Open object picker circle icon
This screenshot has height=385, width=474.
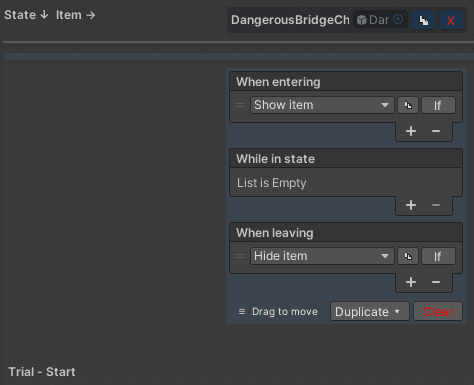point(398,20)
